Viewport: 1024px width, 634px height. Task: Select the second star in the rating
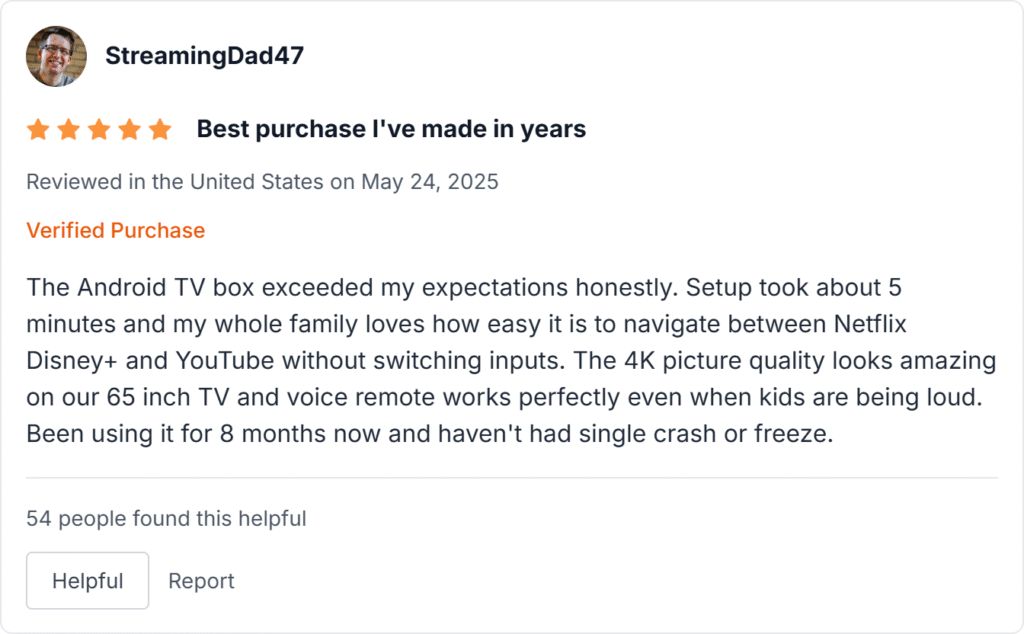tap(68, 128)
